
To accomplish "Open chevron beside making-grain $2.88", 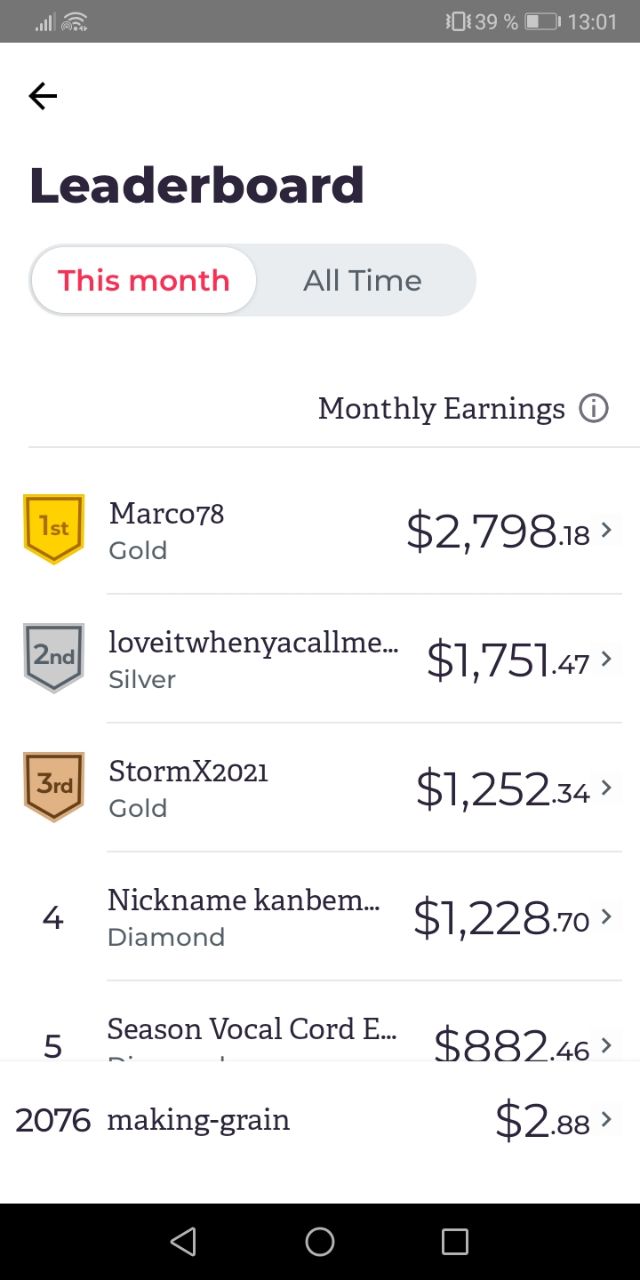I will [x=606, y=1121].
